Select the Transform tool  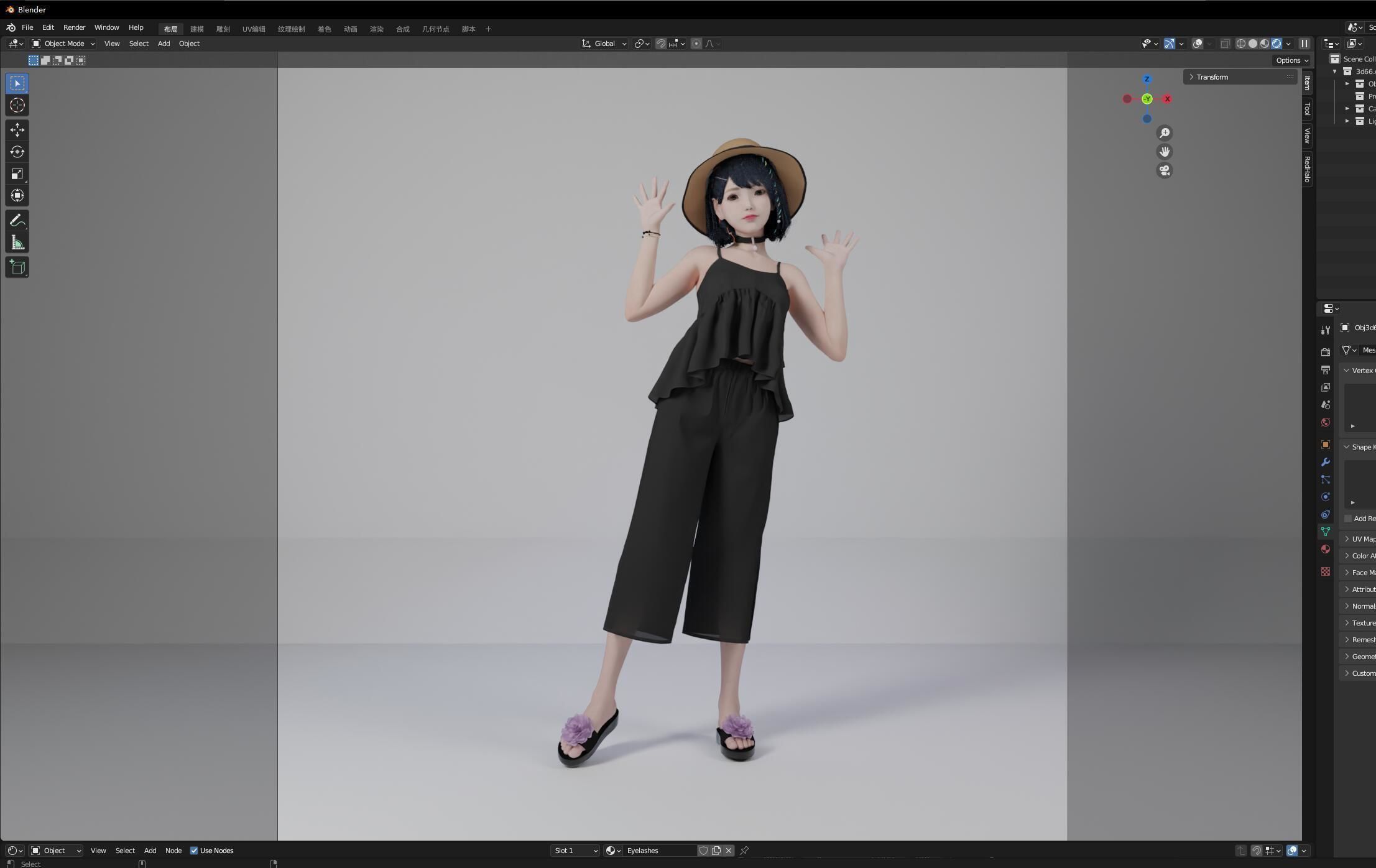17,195
